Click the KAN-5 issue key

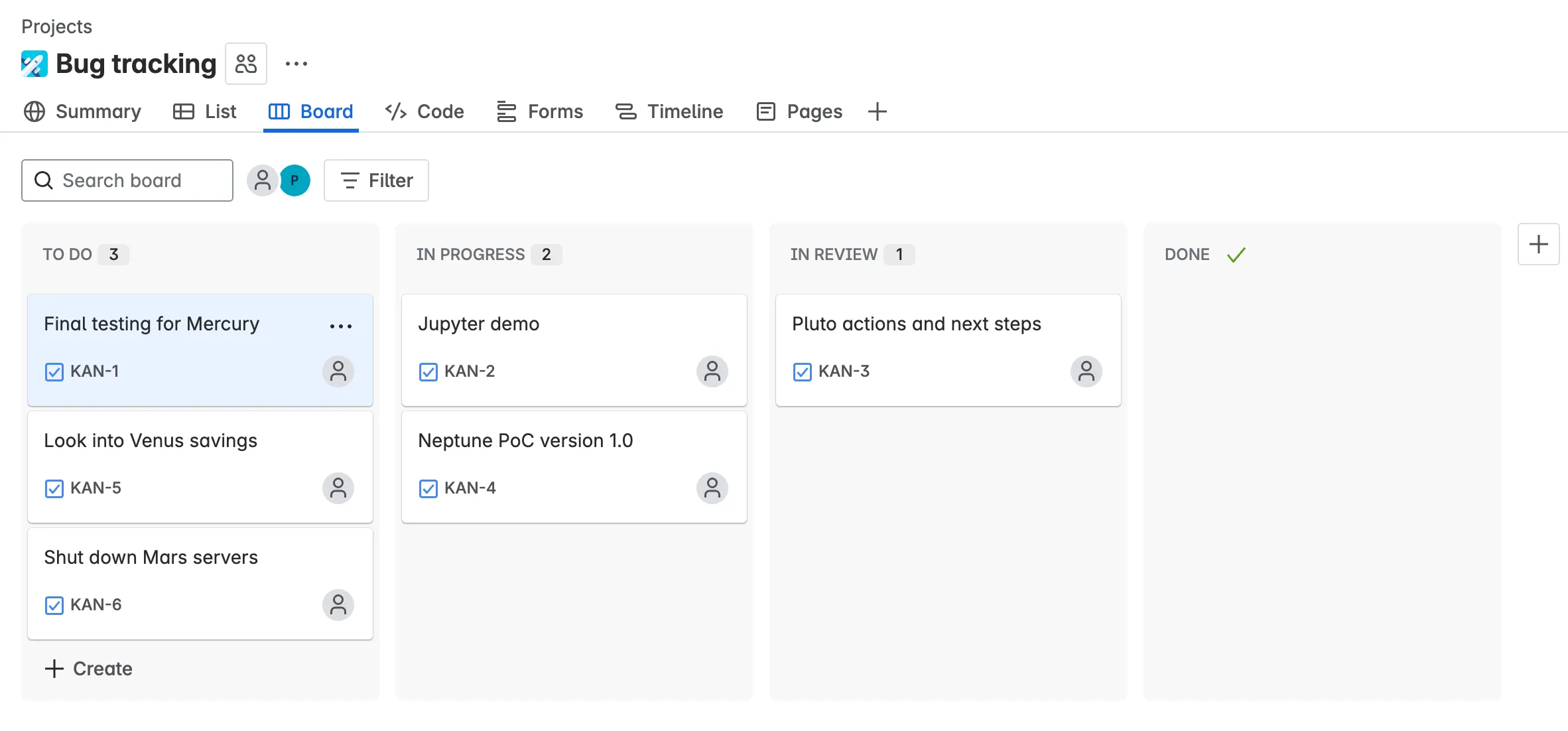point(96,488)
